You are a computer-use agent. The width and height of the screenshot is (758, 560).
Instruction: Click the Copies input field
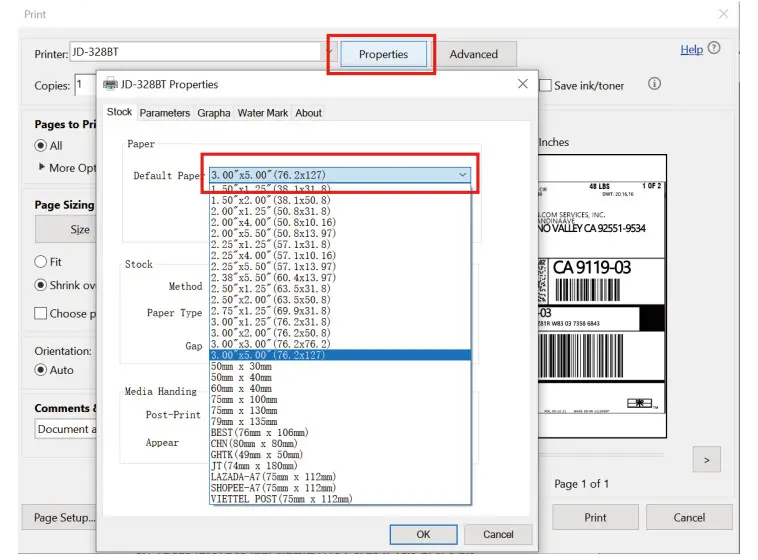point(86,85)
